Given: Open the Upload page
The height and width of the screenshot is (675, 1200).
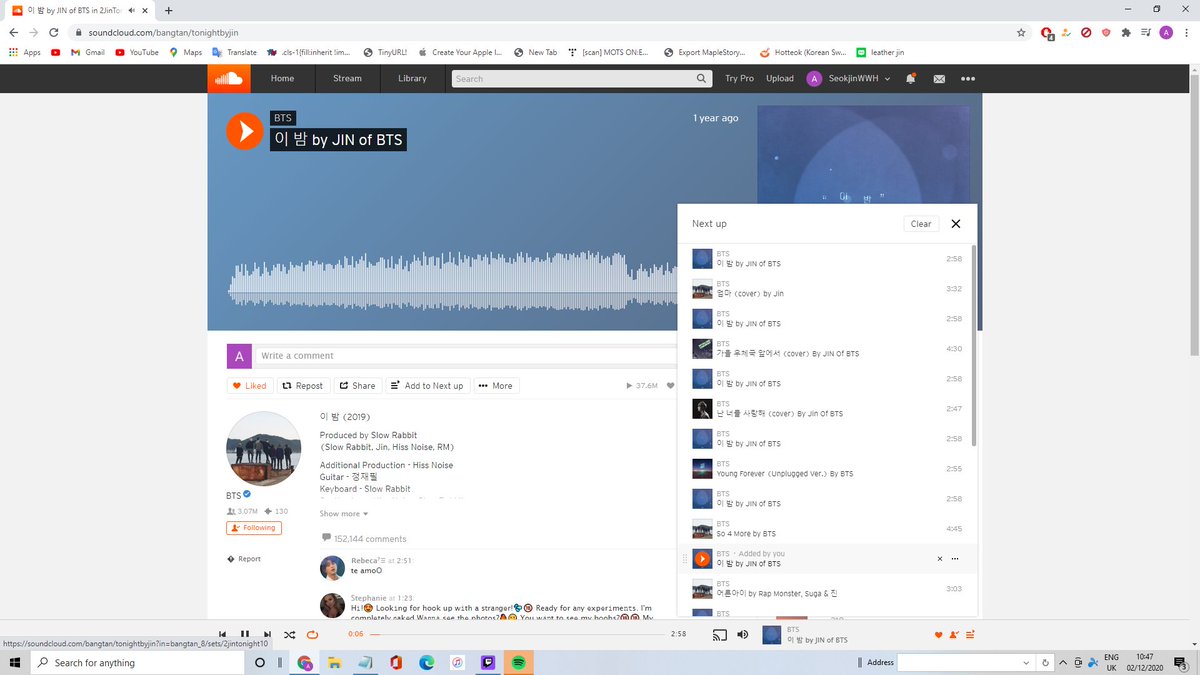Looking at the screenshot, I should pyautogui.click(x=780, y=78).
